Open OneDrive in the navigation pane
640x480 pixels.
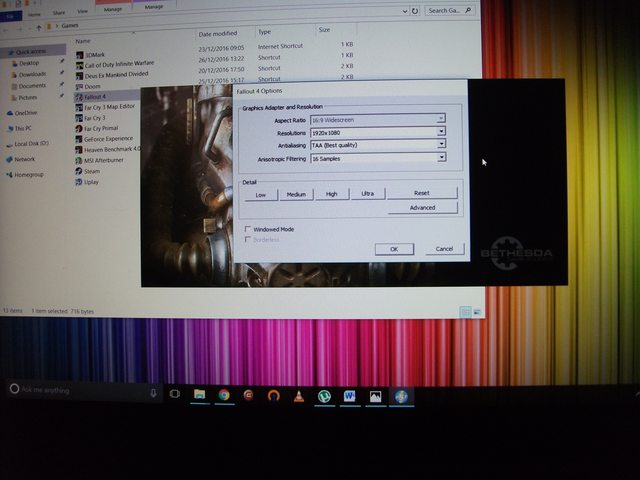pyautogui.click(x=26, y=113)
